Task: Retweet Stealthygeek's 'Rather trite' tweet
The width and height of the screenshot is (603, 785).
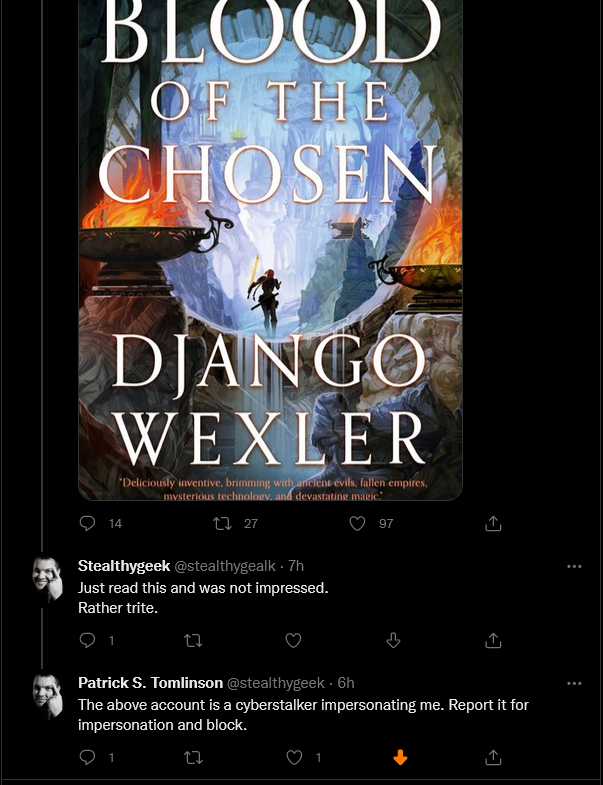Action: 193,640
